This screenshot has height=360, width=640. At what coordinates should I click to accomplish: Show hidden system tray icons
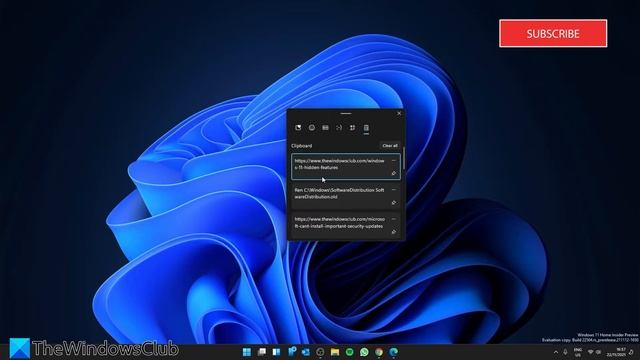(556, 352)
